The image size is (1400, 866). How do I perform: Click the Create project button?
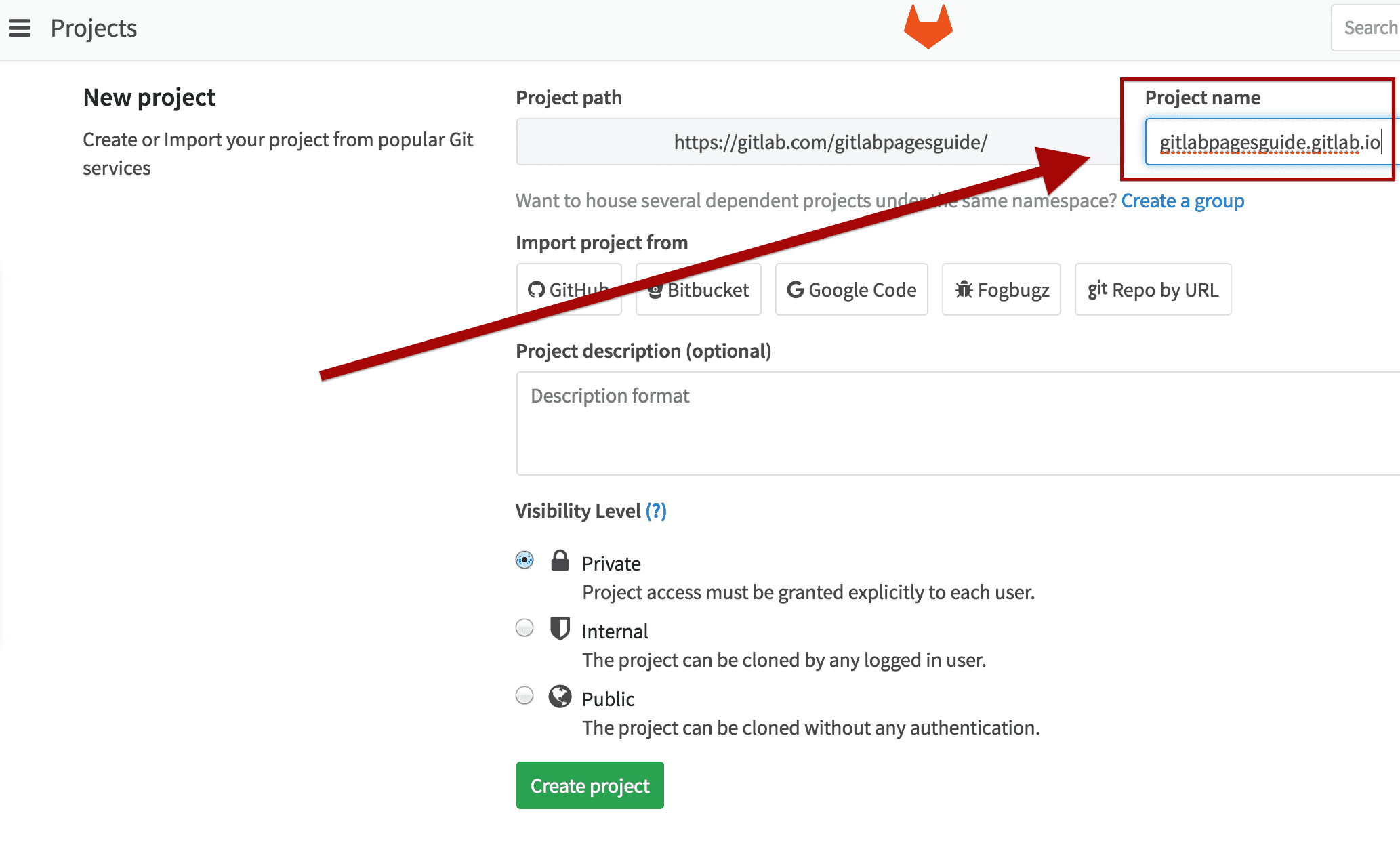[x=590, y=786]
